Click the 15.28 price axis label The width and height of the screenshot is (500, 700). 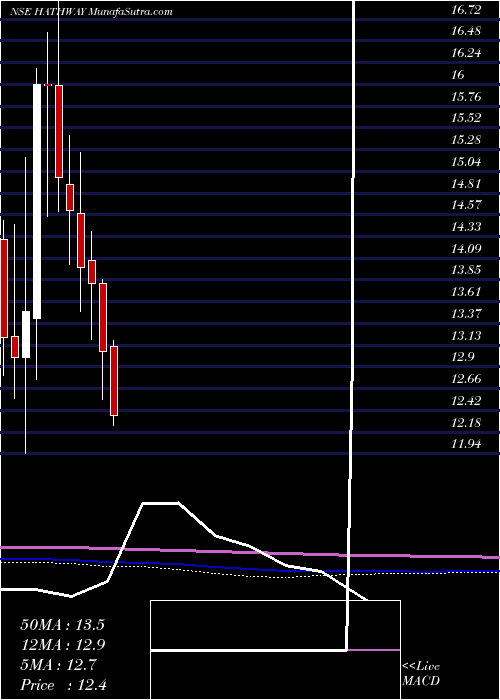(x=466, y=140)
